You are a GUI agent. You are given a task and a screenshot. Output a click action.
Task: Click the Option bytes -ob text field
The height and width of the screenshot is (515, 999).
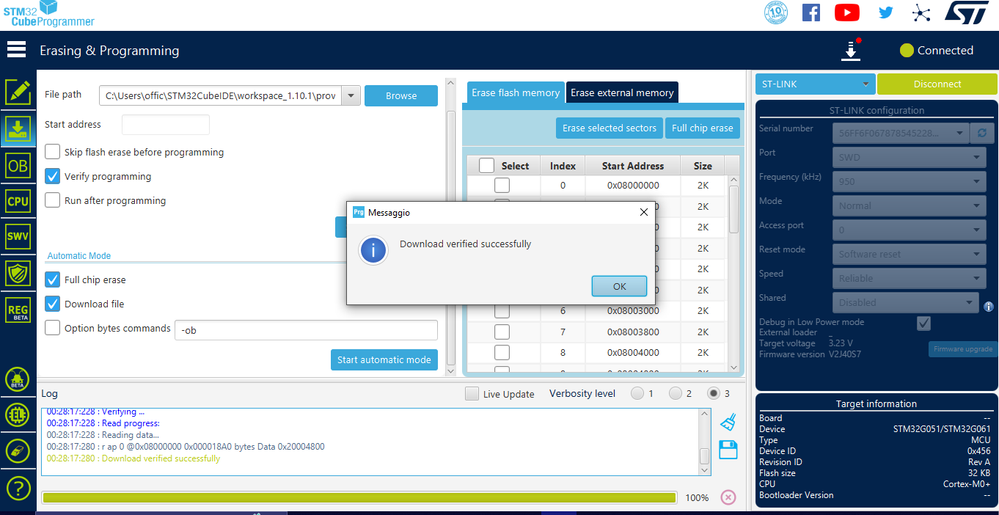[306, 330]
